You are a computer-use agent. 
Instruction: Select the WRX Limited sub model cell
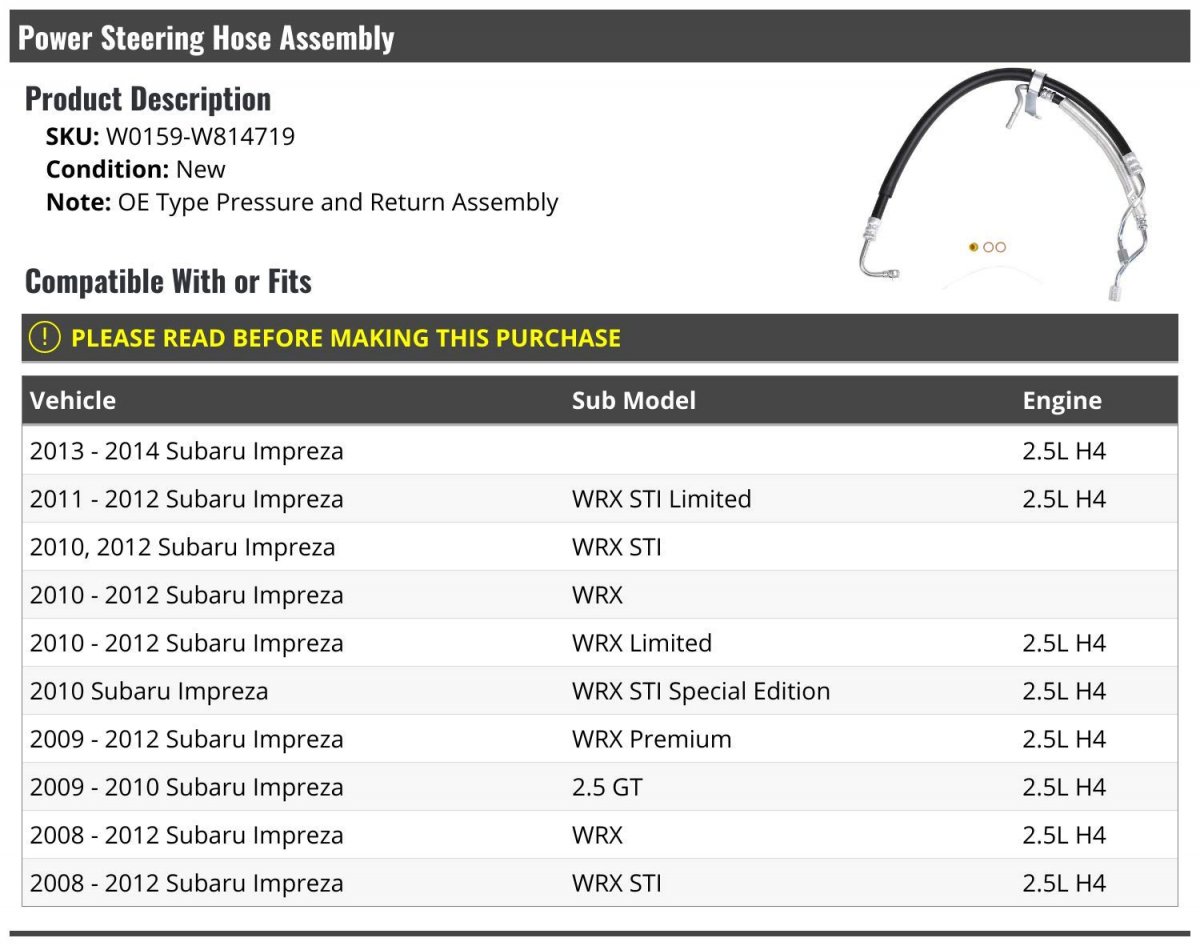pos(642,643)
